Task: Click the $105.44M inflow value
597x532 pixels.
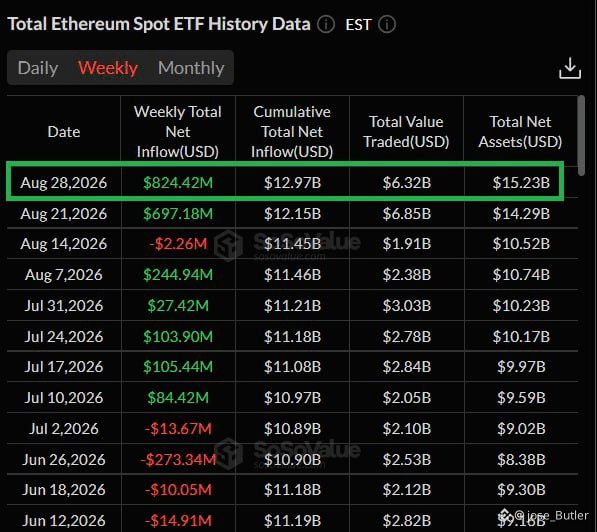Action: click(178, 367)
